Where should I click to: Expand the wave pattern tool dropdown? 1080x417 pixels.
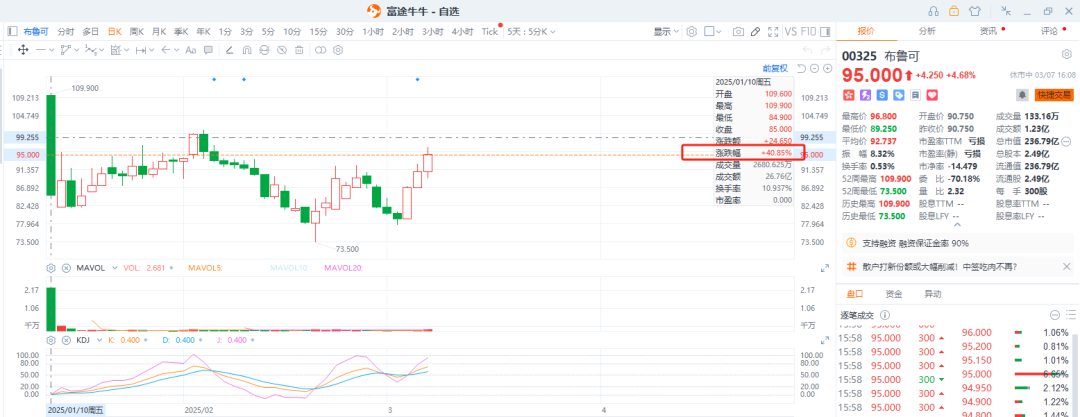(103, 50)
